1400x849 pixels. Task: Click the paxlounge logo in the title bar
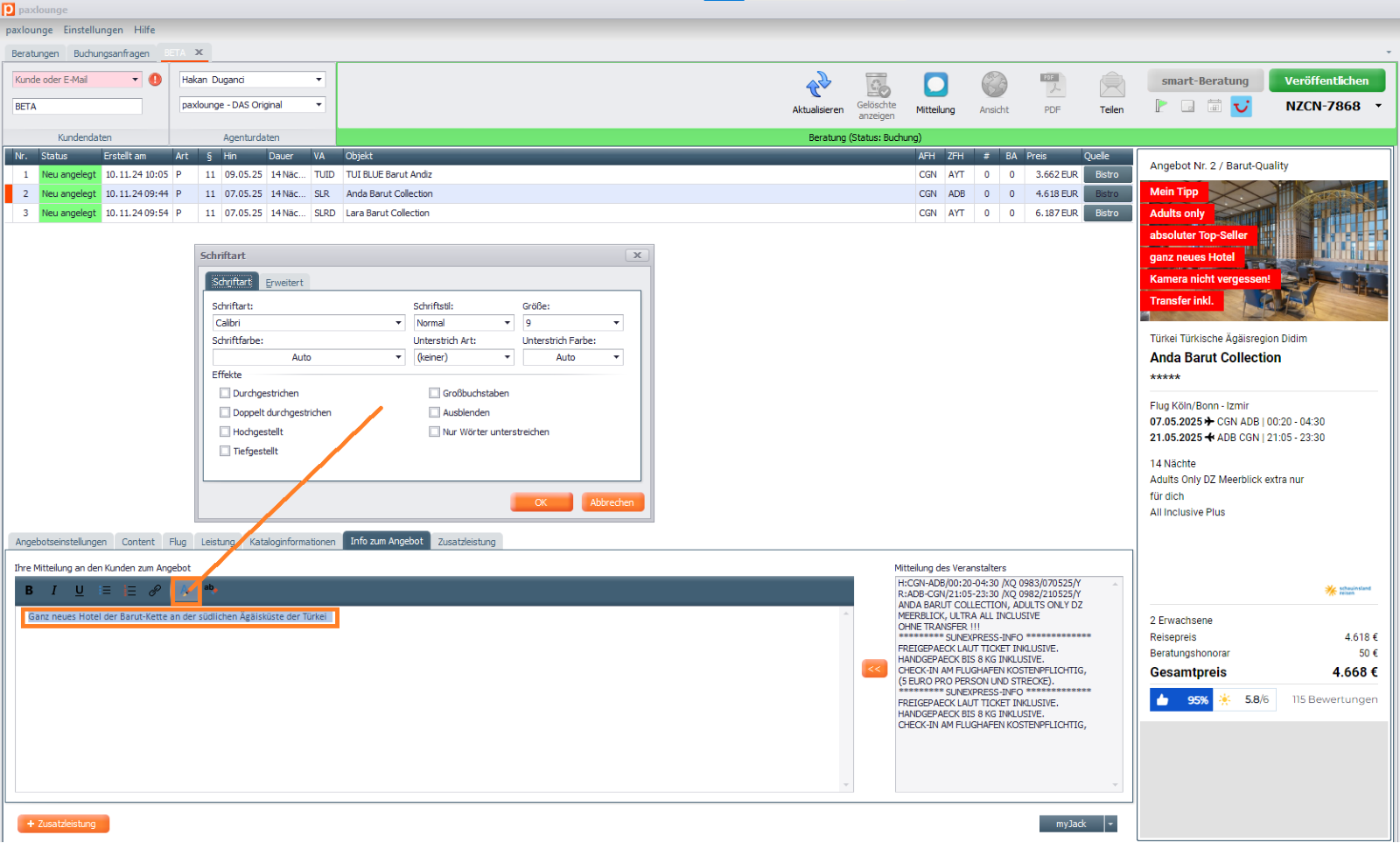point(8,10)
